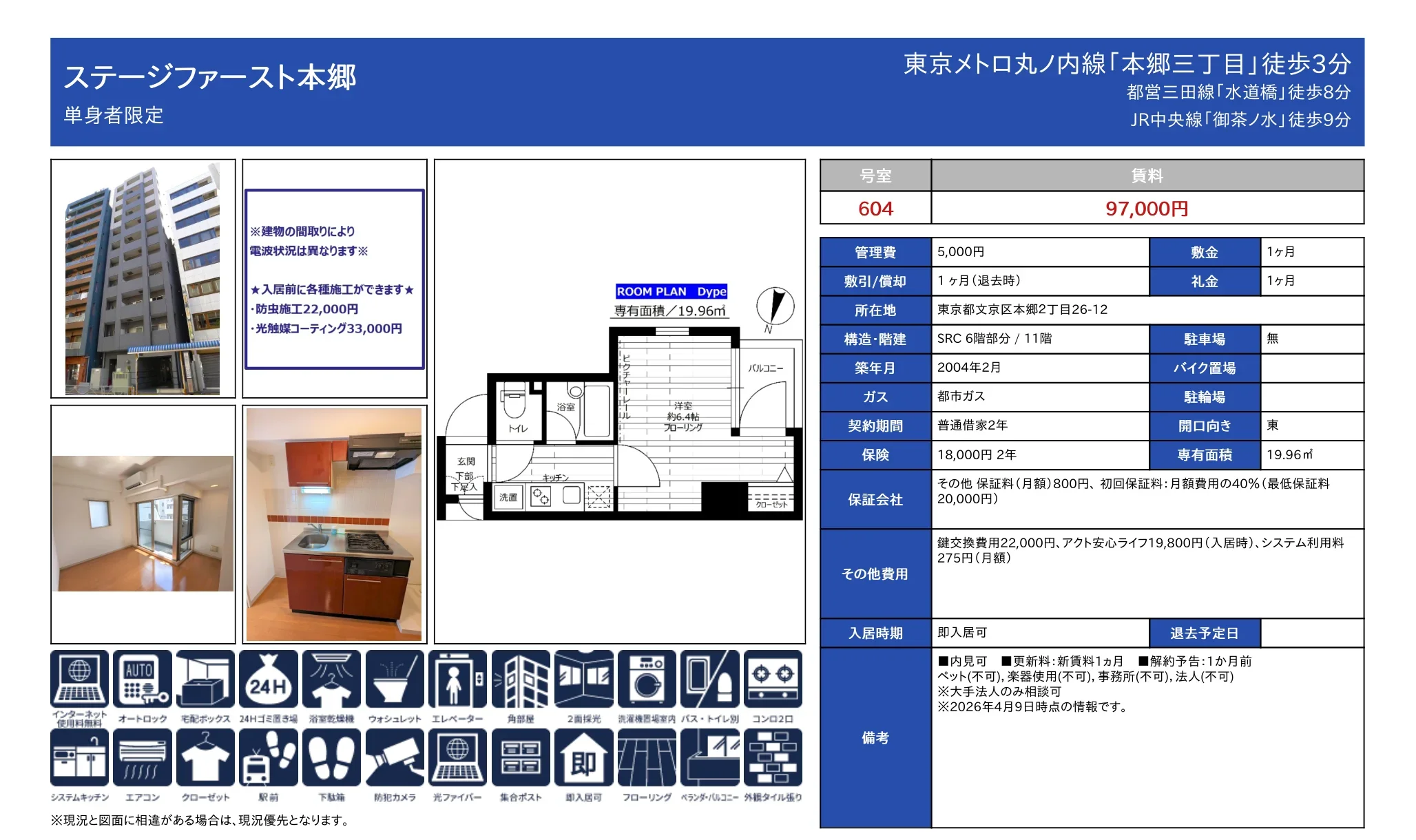Select the immediate move-in (即入居可) house icon
This screenshot has width=1416, height=840.
583,757
